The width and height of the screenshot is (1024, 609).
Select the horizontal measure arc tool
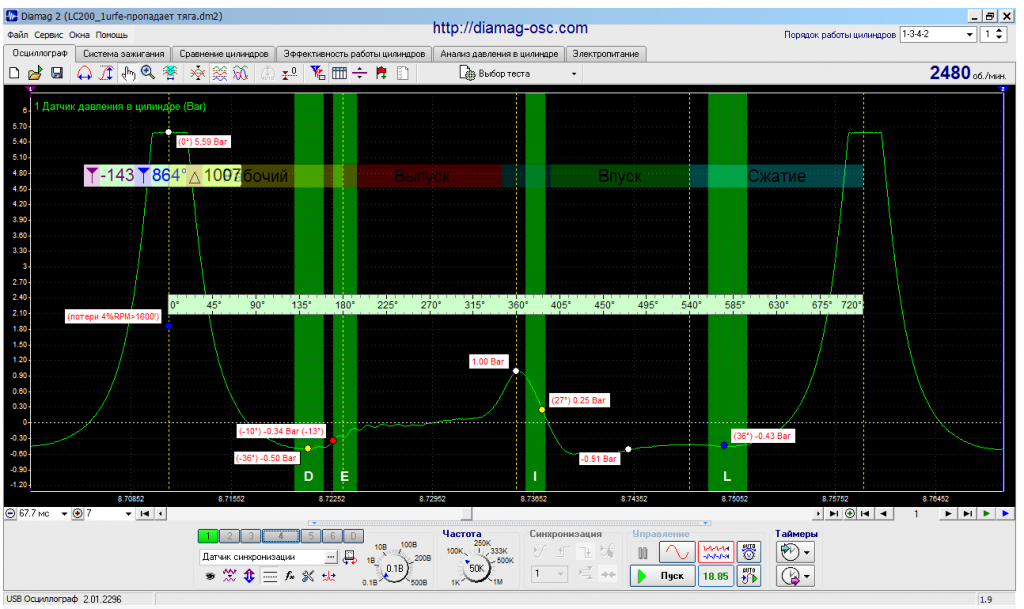coord(84,73)
